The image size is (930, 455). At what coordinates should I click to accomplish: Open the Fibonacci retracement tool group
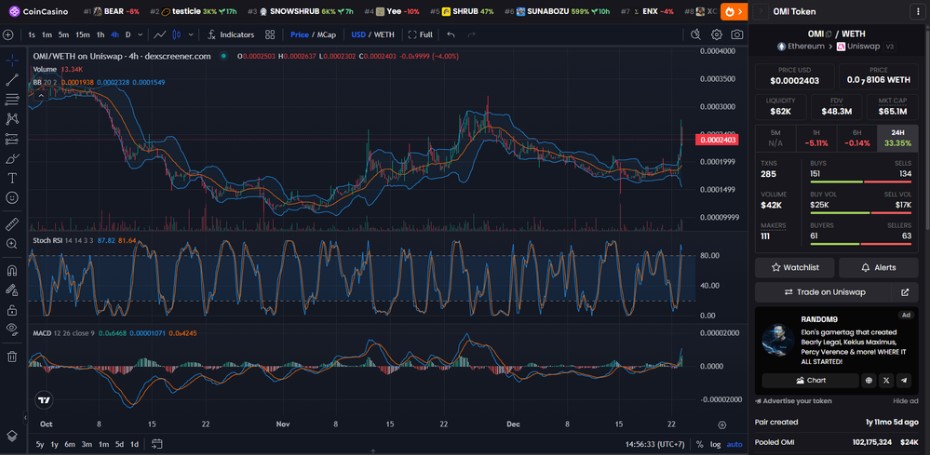click(12, 100)
